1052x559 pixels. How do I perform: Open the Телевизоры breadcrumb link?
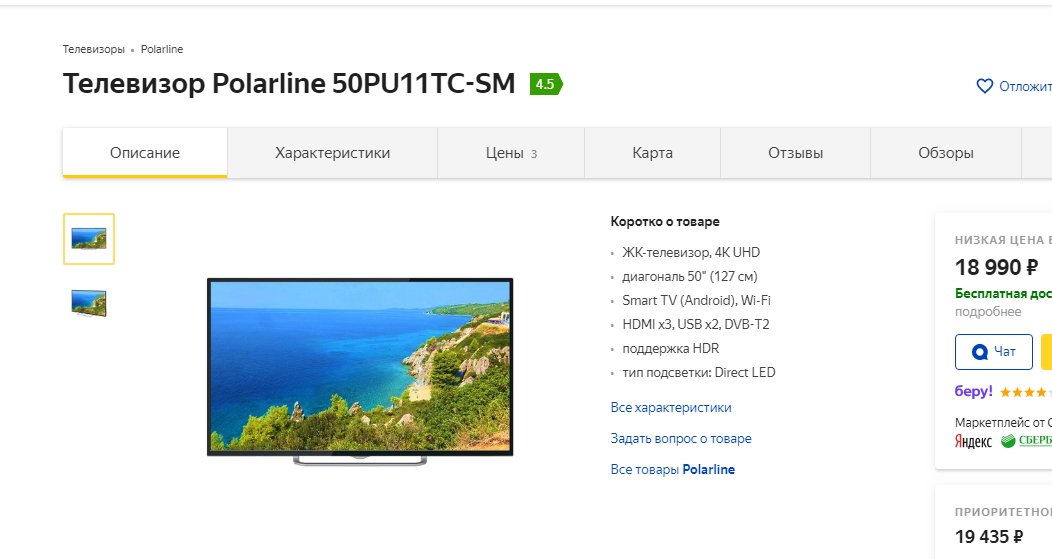(x=94, y=50)
